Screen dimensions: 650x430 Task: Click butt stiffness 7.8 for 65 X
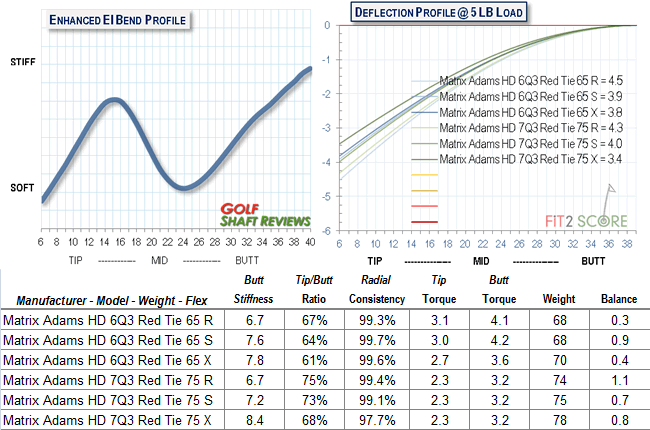coord(255,360)
